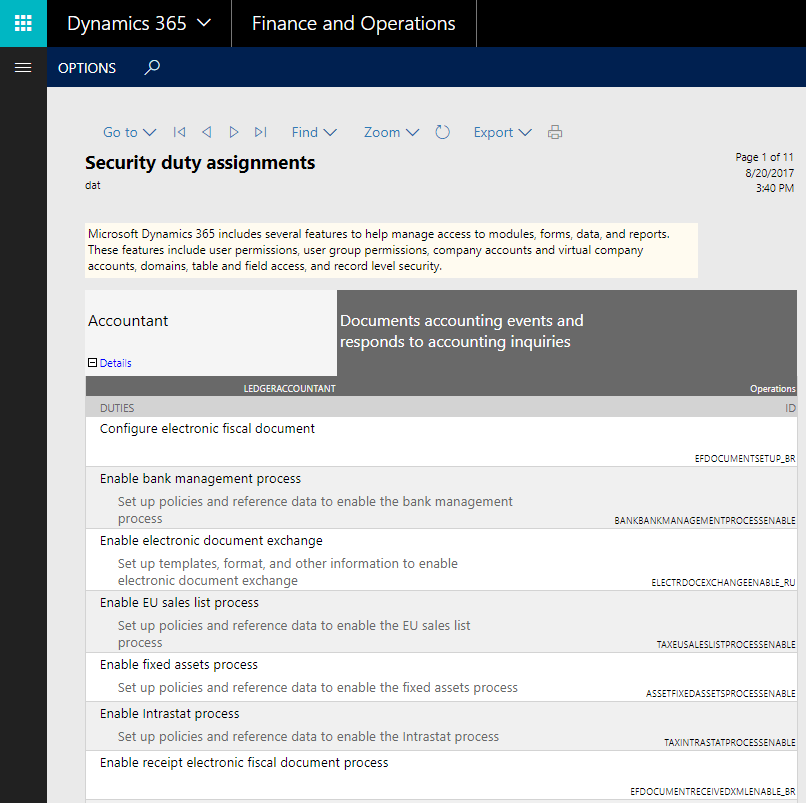Go to next report page

coord(233,132)
